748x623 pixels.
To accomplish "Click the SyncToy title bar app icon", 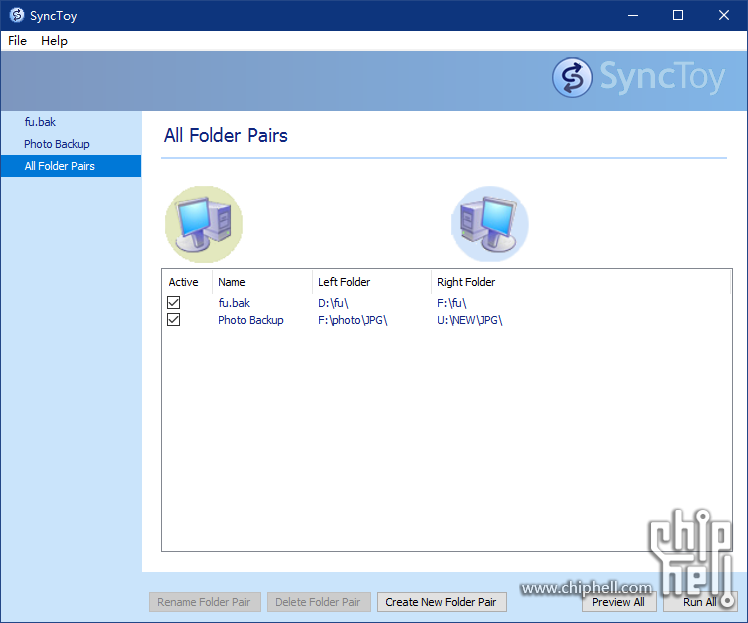I will pyautogui.click(x=17, y=15).
